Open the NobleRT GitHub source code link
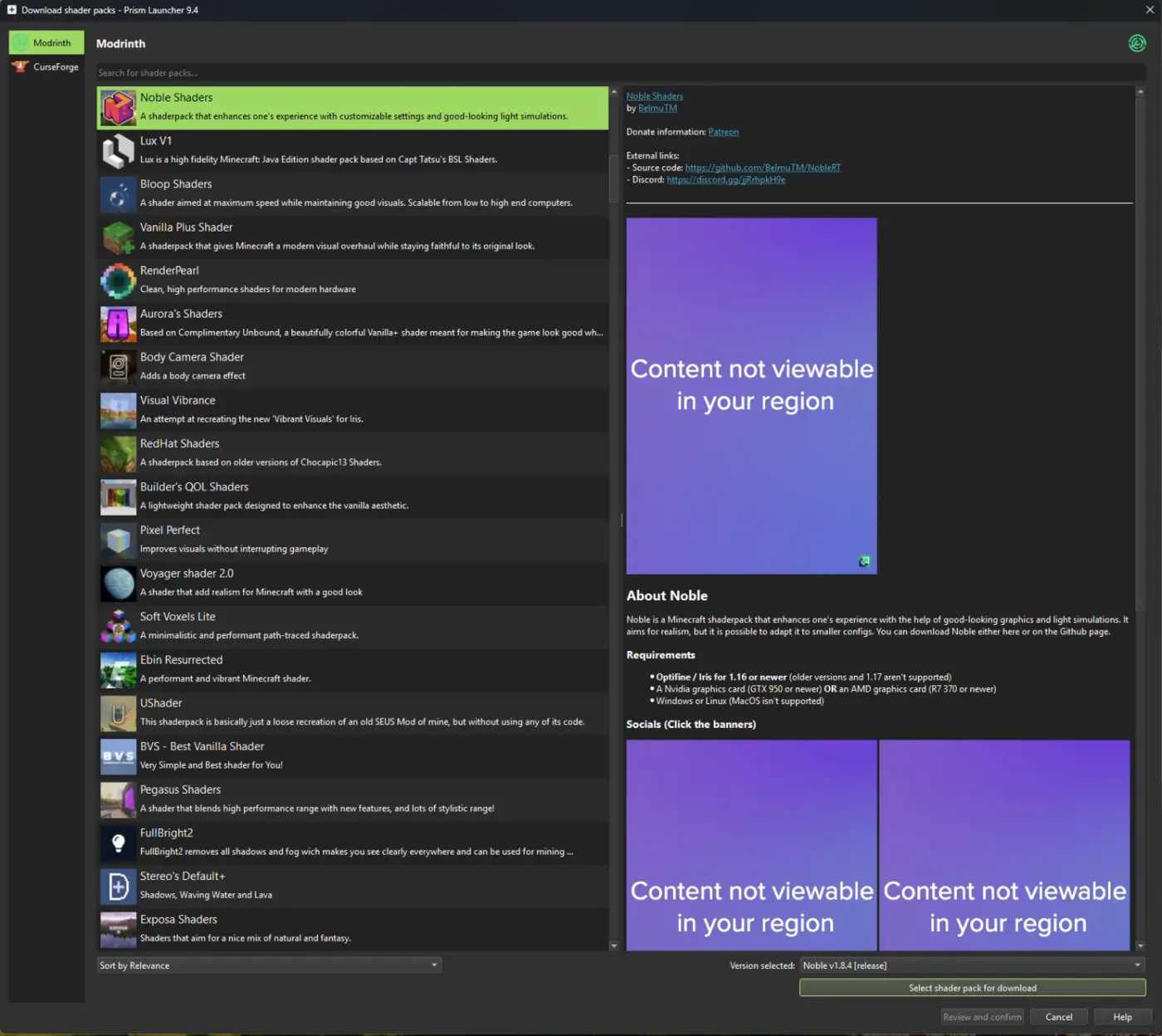Viewport: 1162px width, 1036px height. point(762,167)
